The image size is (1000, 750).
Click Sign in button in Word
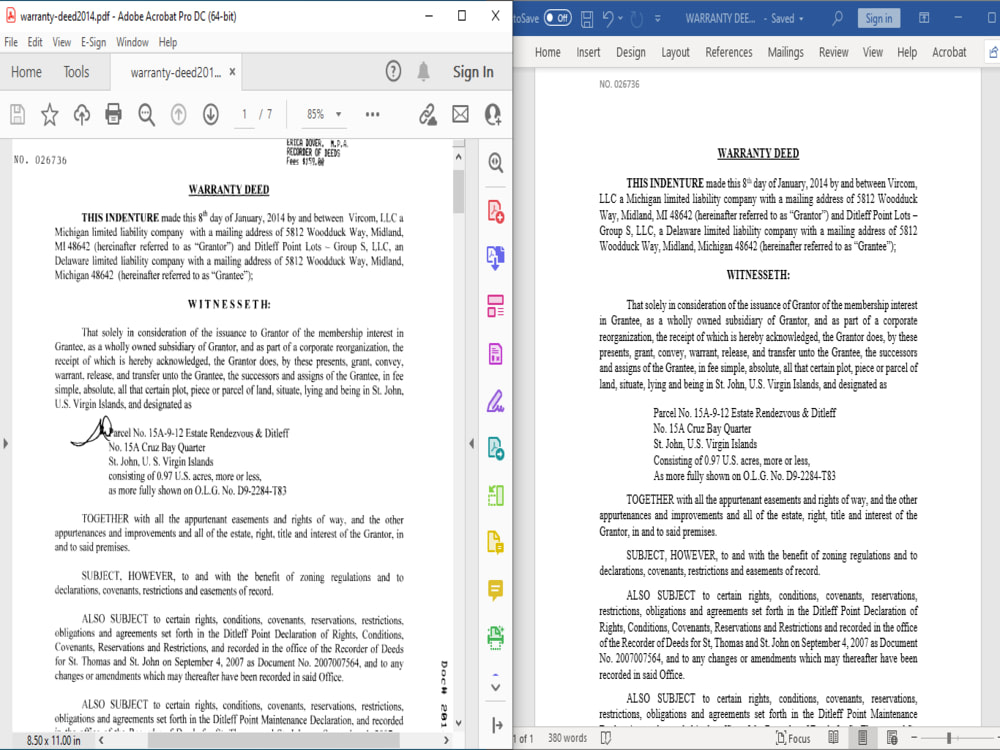point(878,18)
